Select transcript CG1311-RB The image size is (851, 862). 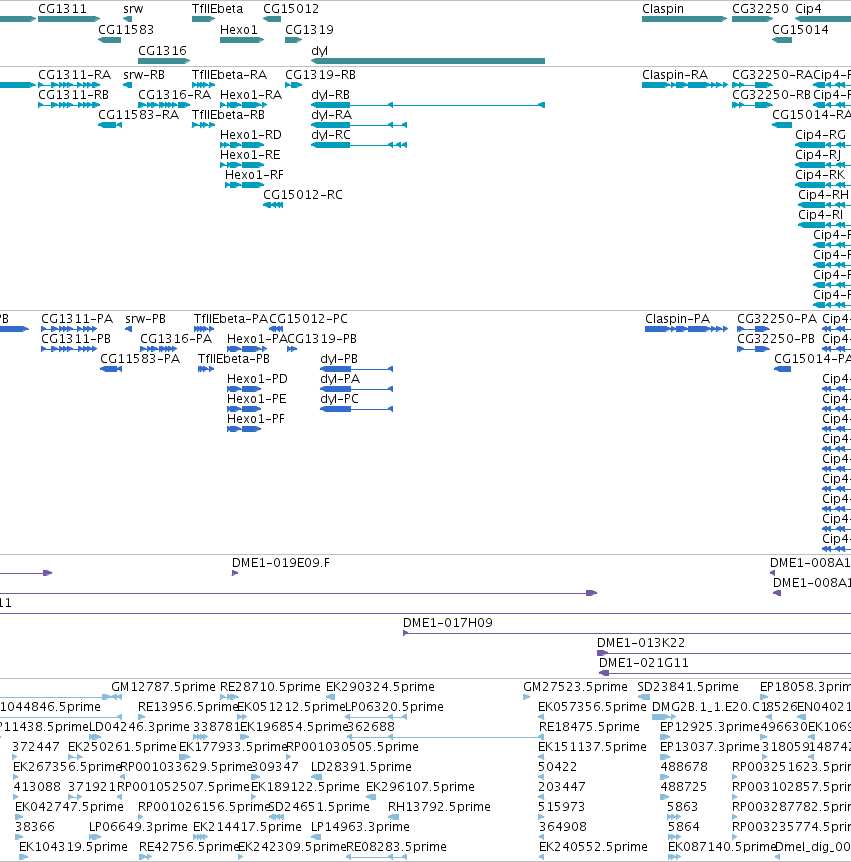[x=73, y=95]
